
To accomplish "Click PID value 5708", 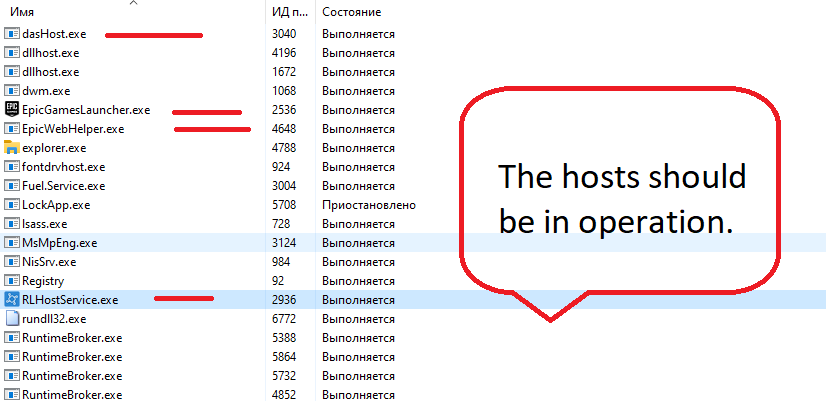I will tap(284, 205).
